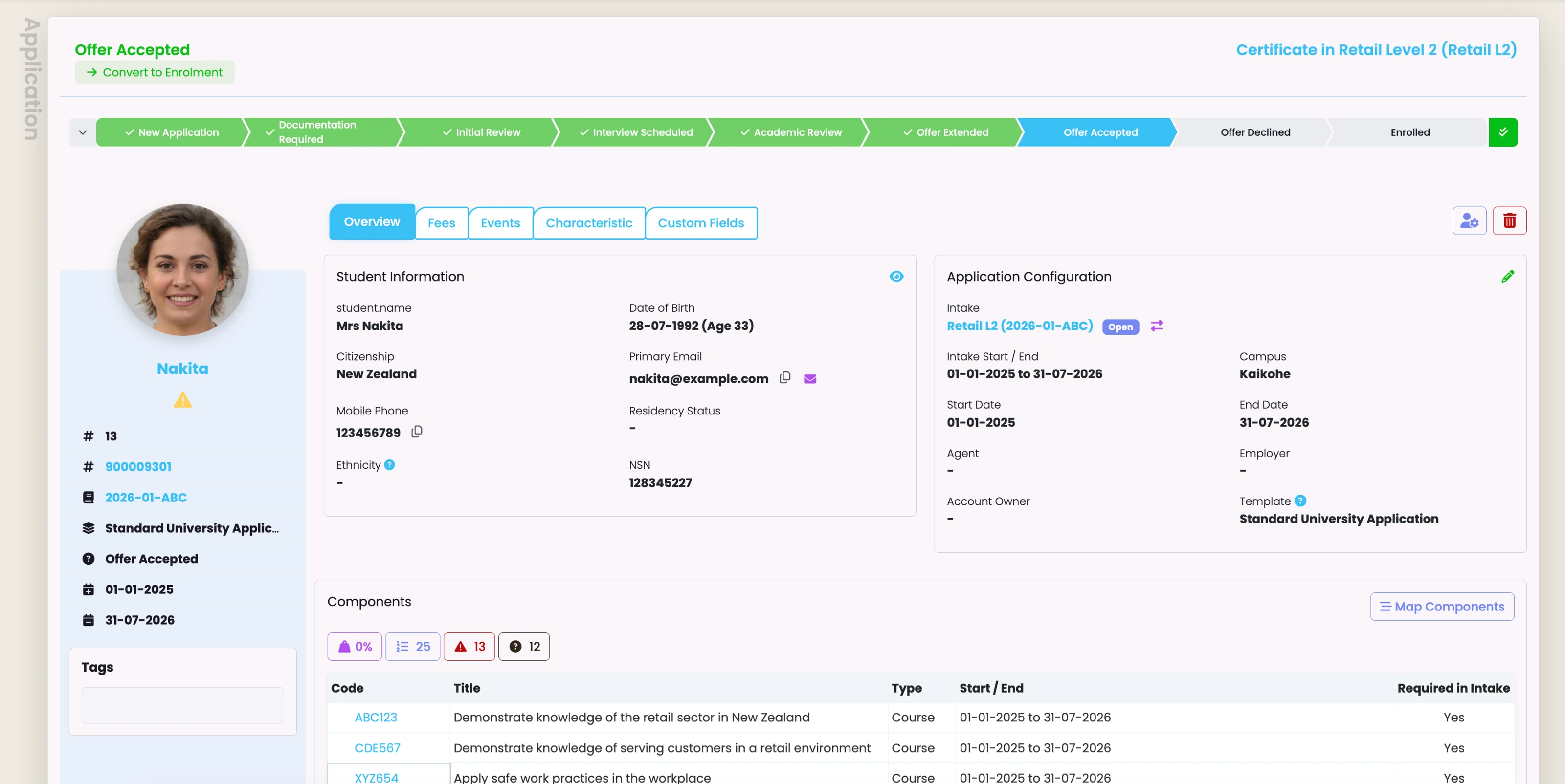Screen dimensions: 1565x784
Task: Filter components by 0% progress badge
Action: coord(354,646)
